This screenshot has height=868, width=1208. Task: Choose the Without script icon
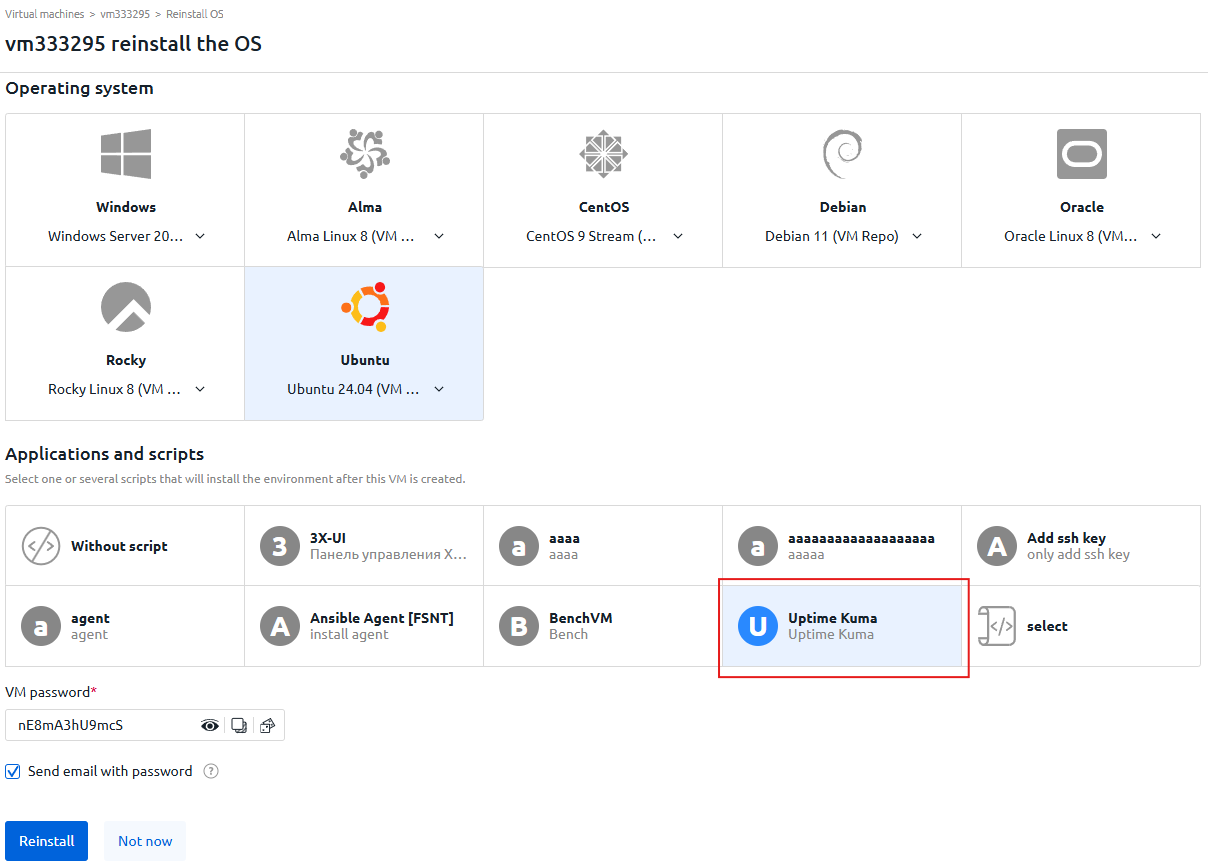click(41, 546)
